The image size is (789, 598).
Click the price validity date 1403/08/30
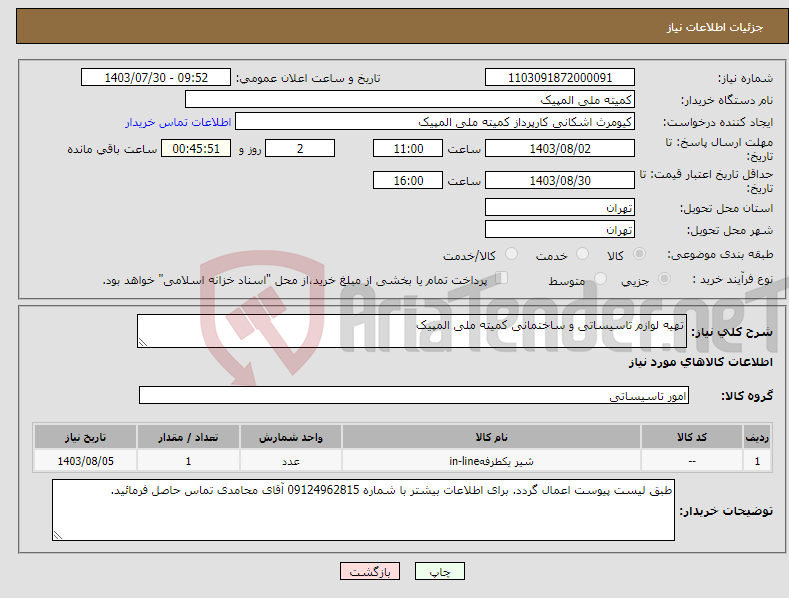[x=560, y=180]
